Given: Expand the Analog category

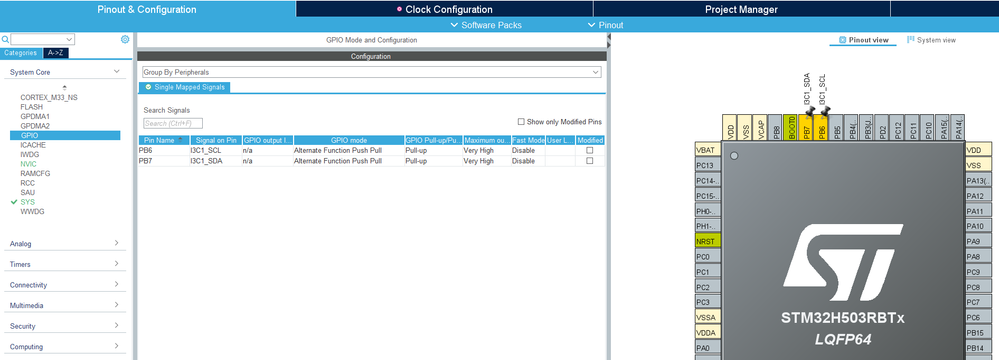Looking at the screenshot, I should click(x=117, y=243).
